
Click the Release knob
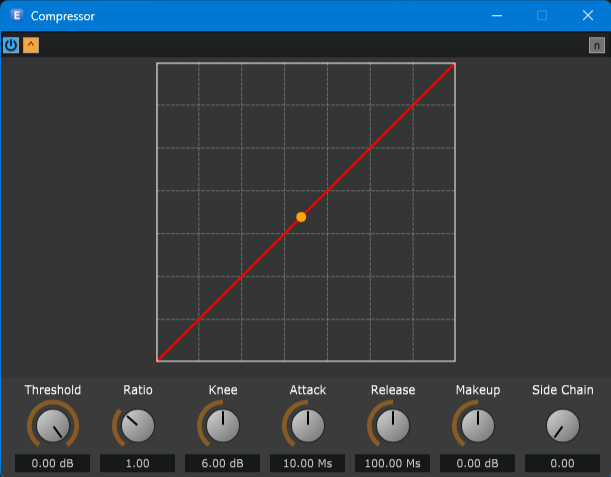pyautogui.click(x=393, y=426)
